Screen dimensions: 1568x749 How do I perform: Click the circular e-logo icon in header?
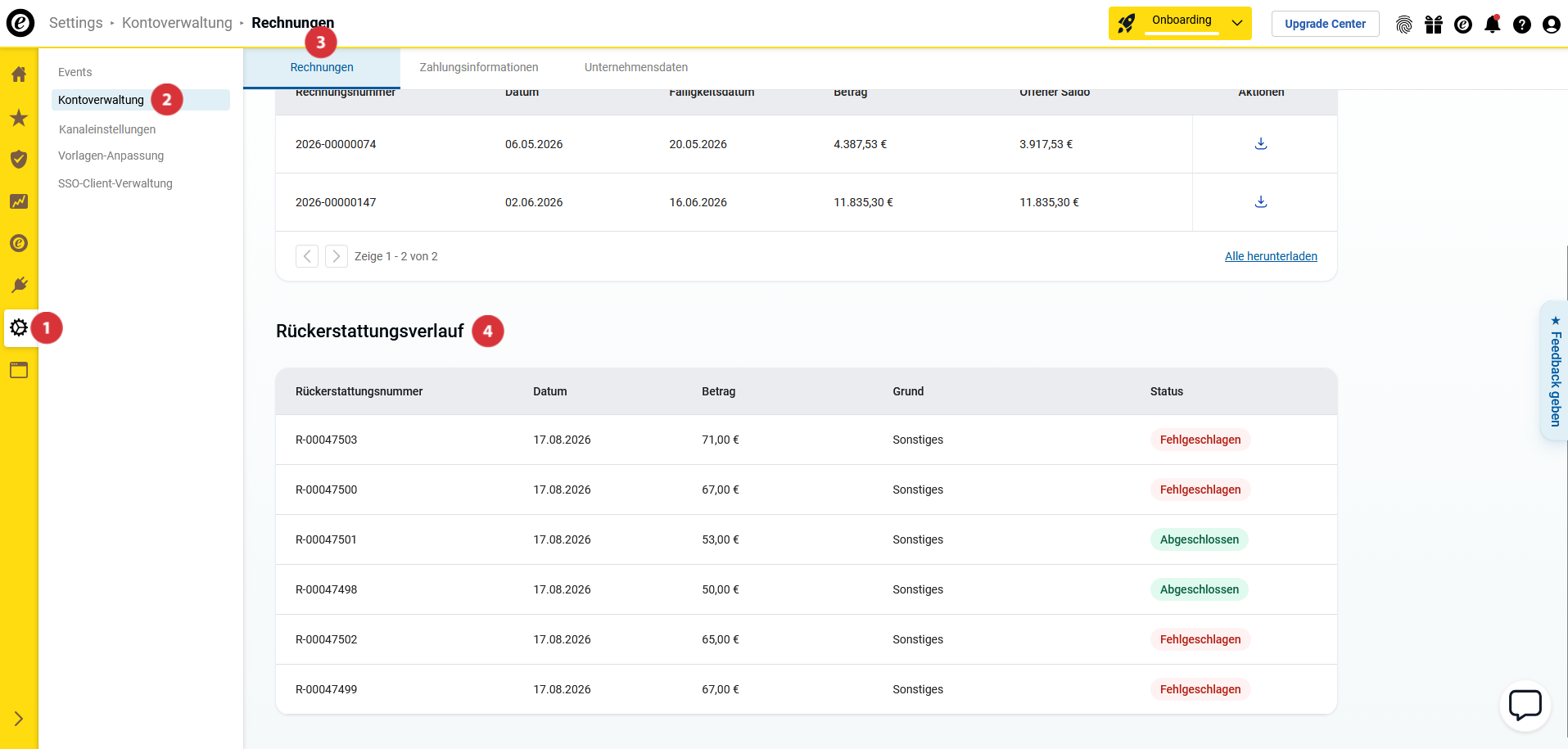[1463, 25]
